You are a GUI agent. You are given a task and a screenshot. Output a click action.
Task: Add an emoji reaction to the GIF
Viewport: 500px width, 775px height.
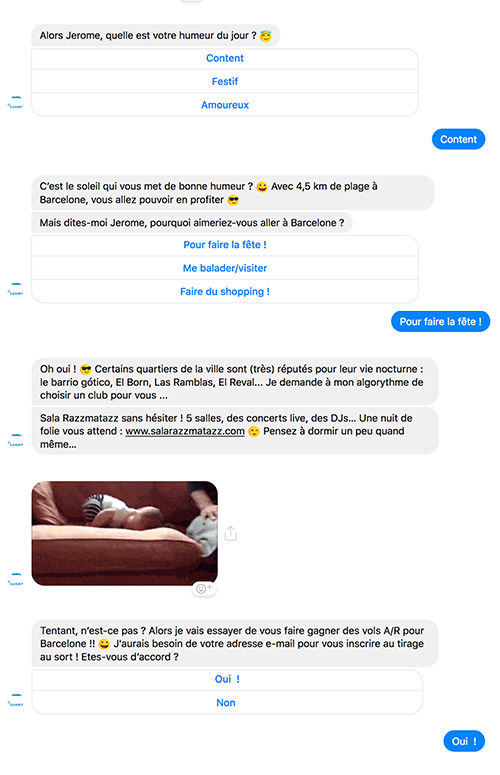204,588
